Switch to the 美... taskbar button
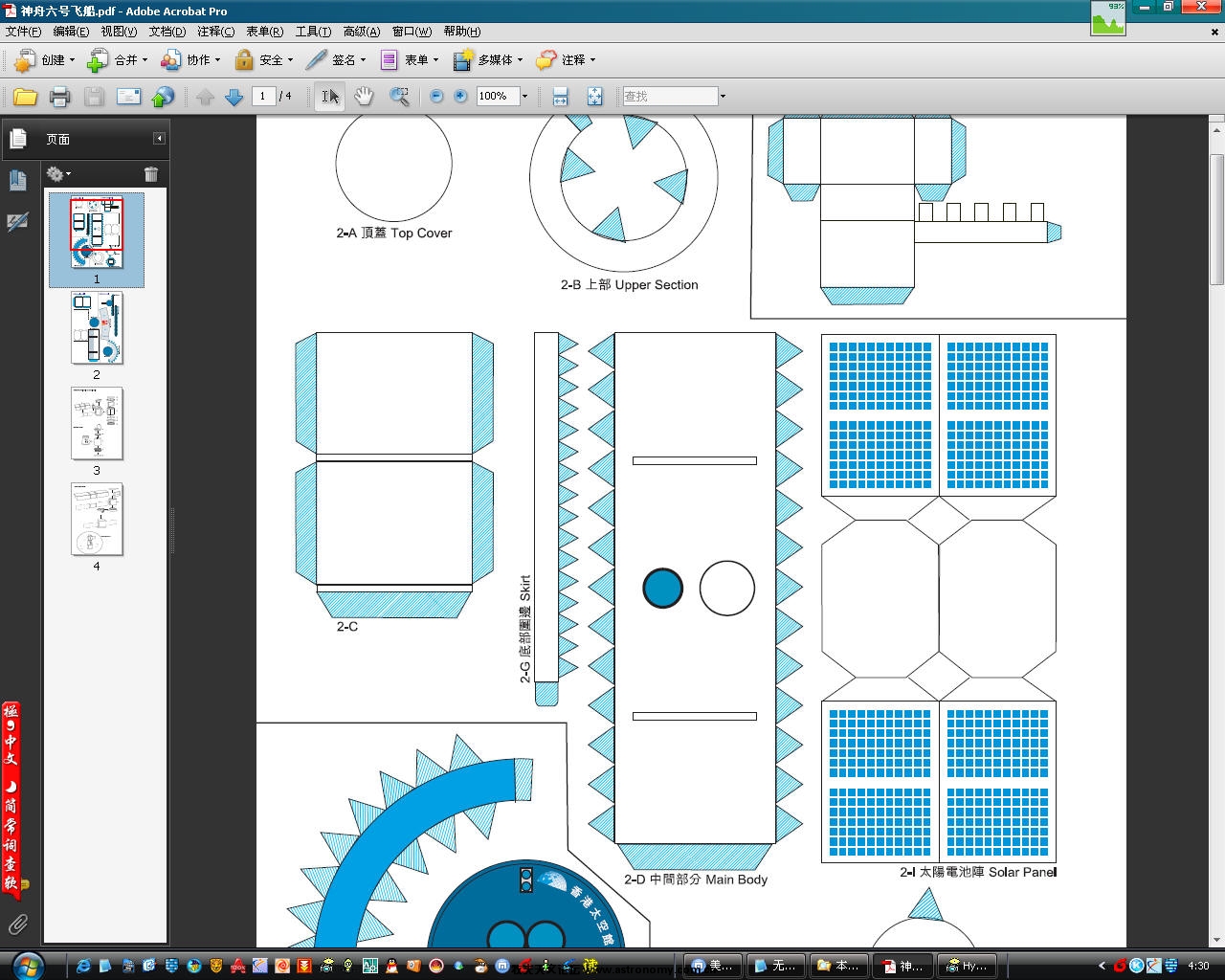Viewport: 1225px width, 980px height. click(714, 966)
